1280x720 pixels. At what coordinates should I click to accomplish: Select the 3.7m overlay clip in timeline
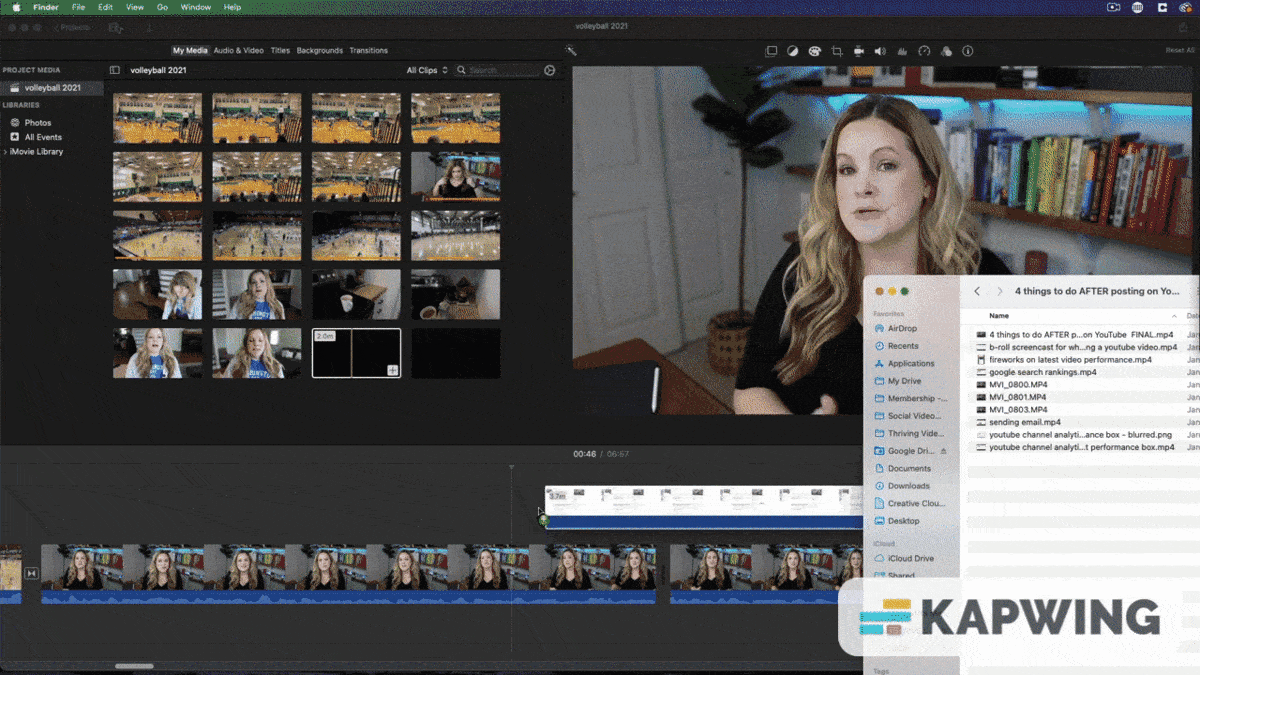coord(703,507)
